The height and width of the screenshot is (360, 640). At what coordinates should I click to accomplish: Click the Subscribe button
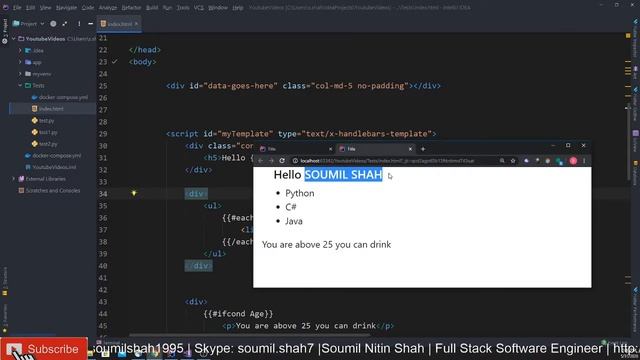click(44, 349)
